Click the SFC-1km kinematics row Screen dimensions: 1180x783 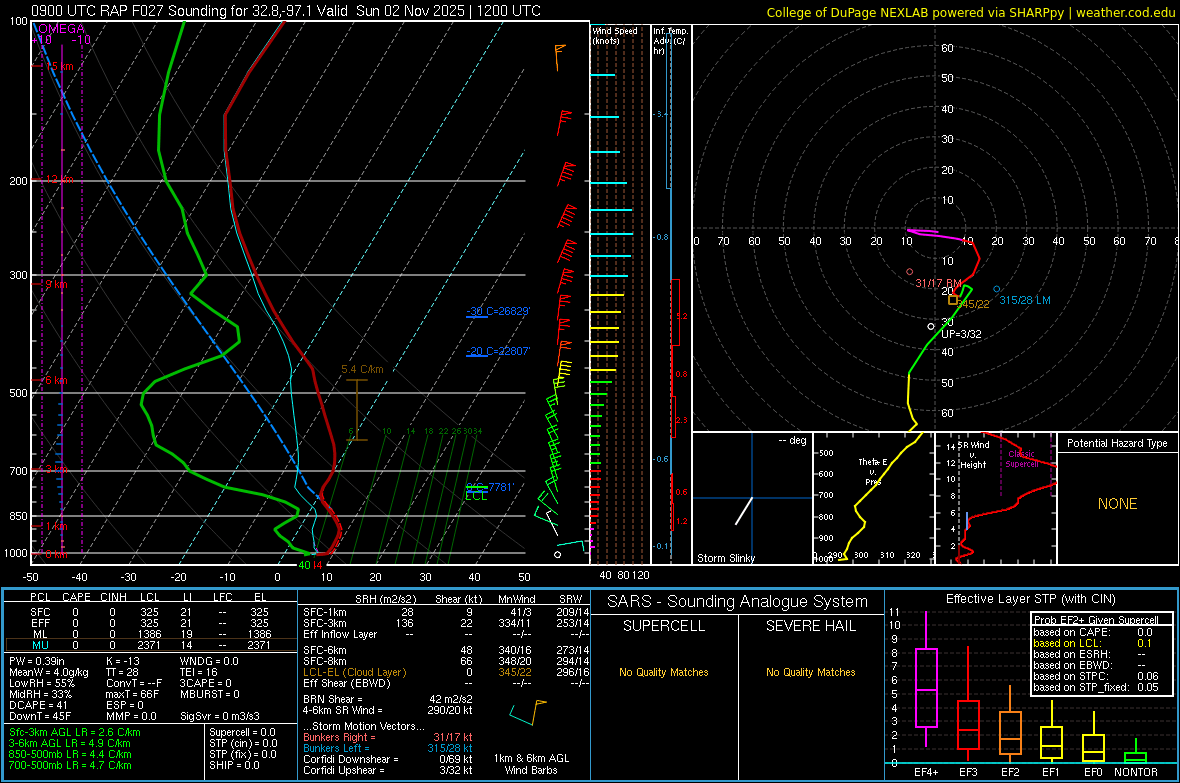[446, 612]
